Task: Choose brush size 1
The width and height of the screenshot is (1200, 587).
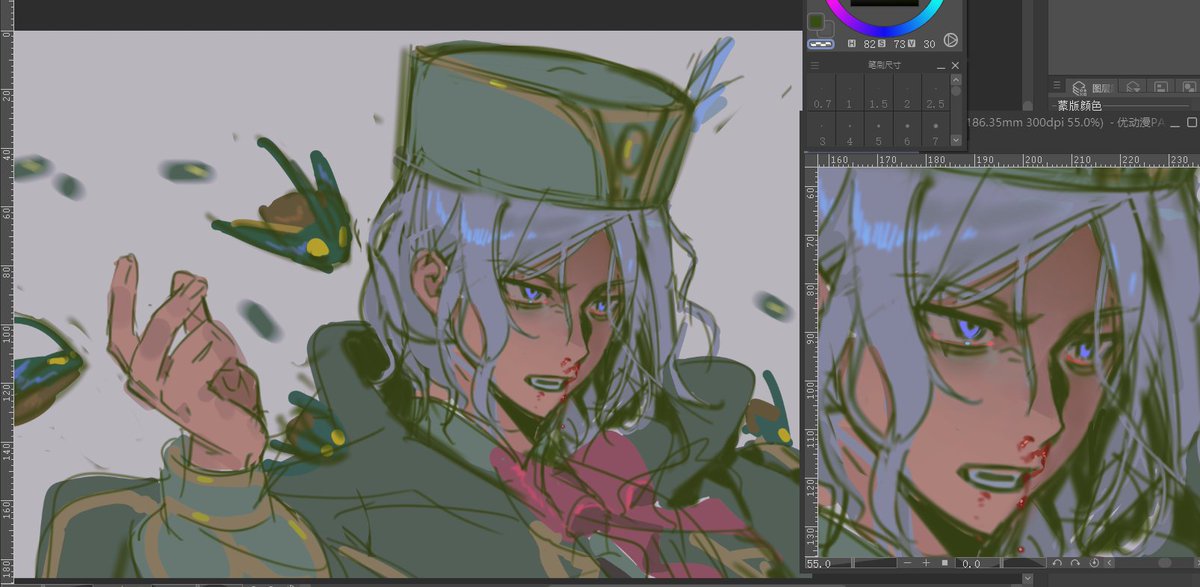Action: pos(849,92)
